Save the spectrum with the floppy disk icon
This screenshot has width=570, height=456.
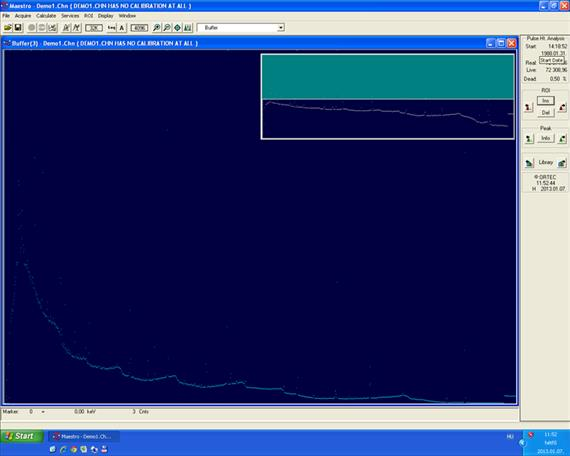tap(18, 28)
